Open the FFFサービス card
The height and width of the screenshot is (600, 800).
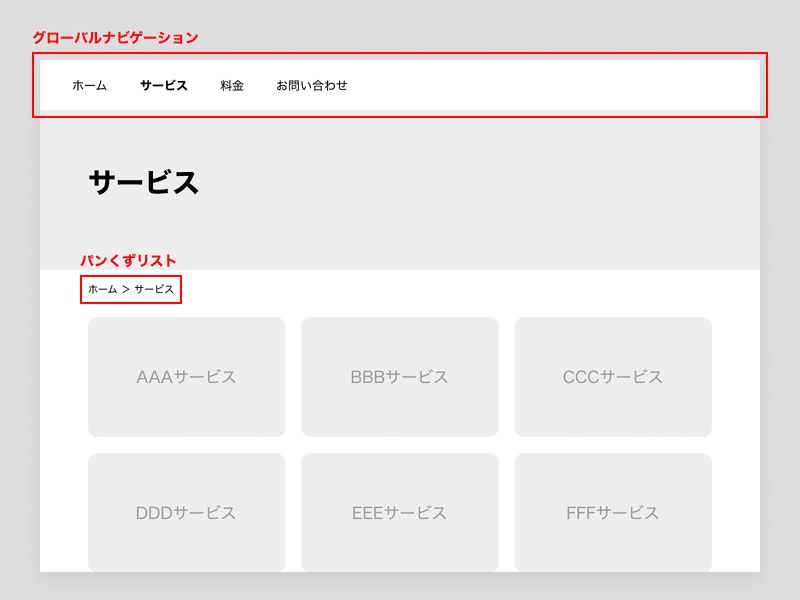[x=613, y=512]
